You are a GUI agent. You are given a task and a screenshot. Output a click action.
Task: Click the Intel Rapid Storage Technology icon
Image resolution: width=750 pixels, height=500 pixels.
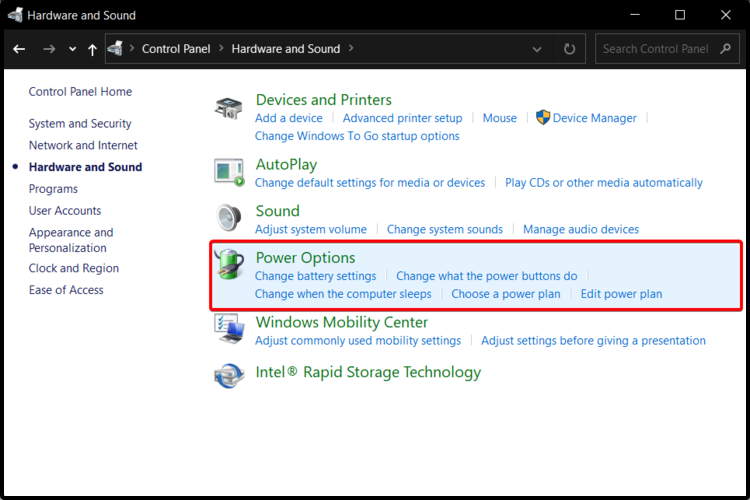[229, 375]
